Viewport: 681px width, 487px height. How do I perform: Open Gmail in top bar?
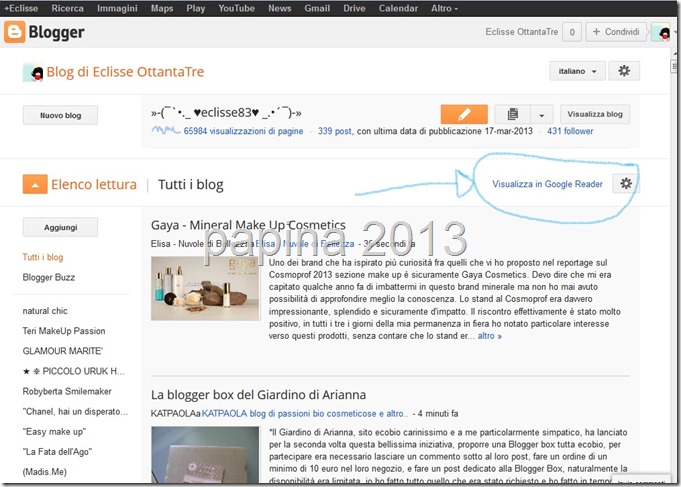pyautogui.click(x=317, y=8)
